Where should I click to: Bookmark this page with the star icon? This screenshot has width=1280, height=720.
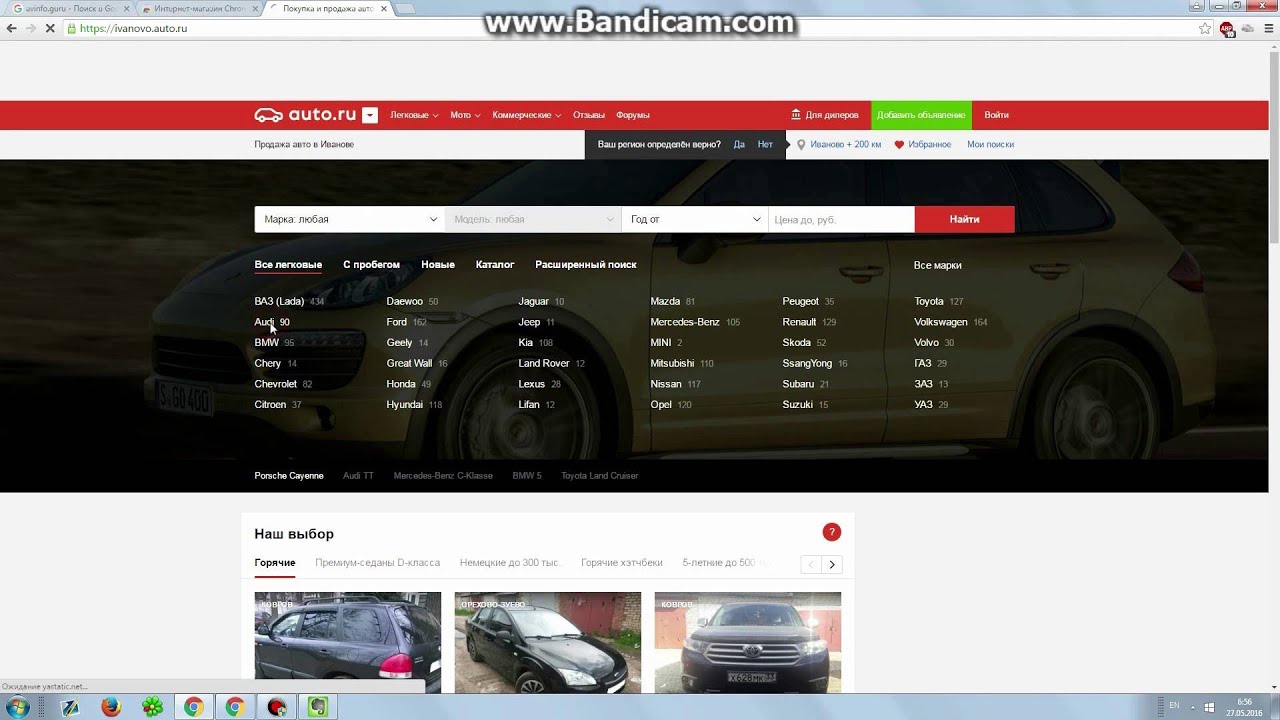[x=1205, y=28]
